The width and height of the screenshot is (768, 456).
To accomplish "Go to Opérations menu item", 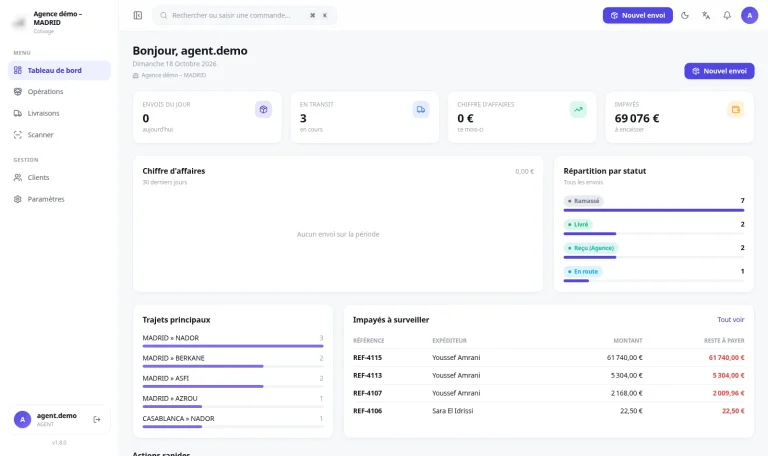I will point(59,92).
